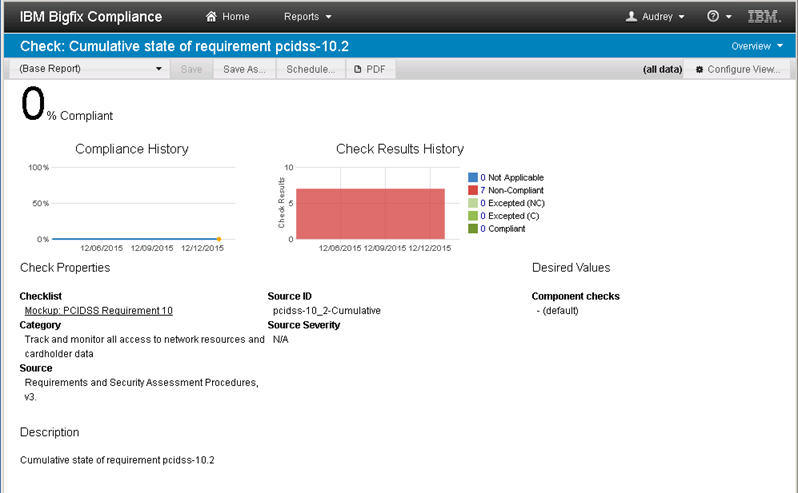The image size is (798, 493).
Task: Click the green Excepted (C) legend swatch
Action: (473, 216)
